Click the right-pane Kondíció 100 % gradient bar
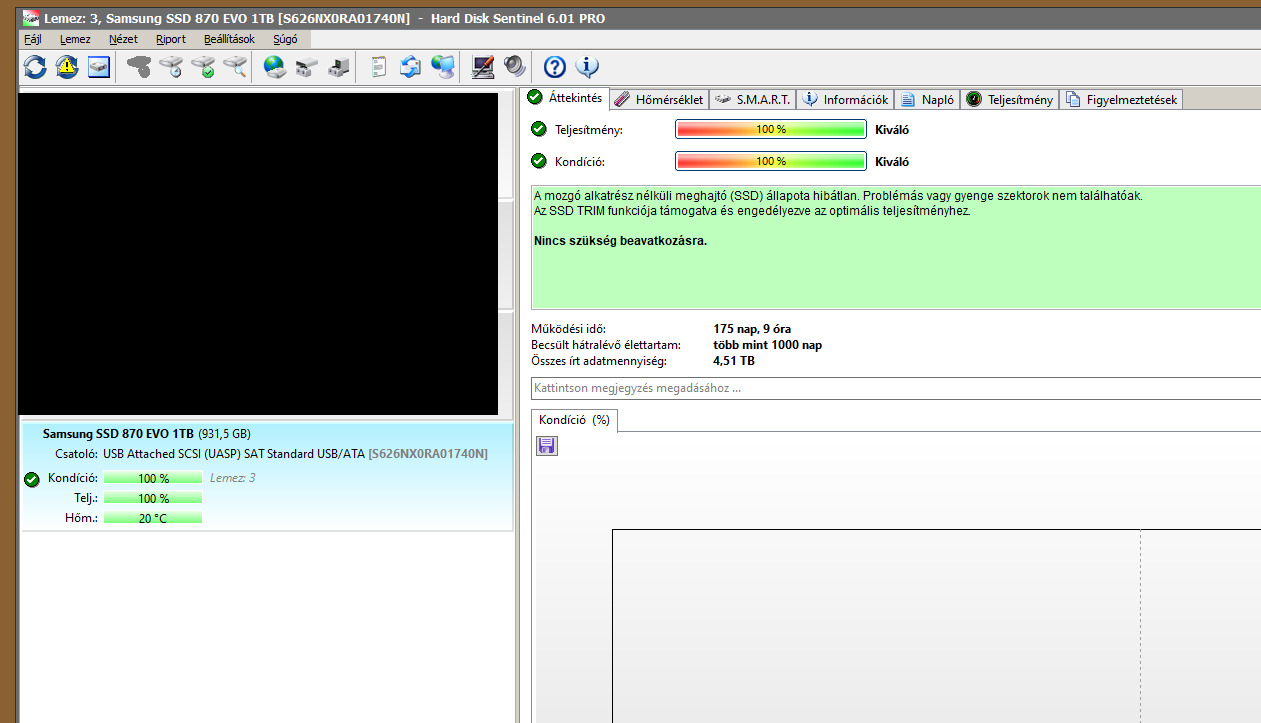The height and width of the screenshot is (723, 1261). coord(771,161)
